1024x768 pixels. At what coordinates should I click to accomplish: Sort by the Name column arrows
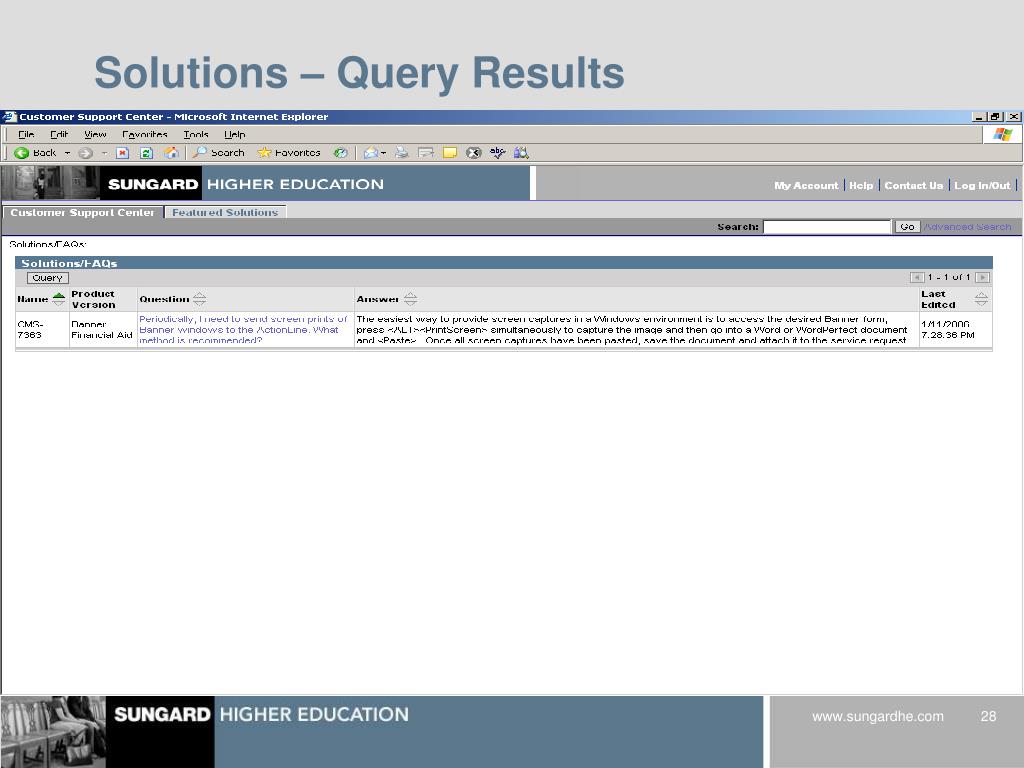pyautogui.click(x=59, y=299)
